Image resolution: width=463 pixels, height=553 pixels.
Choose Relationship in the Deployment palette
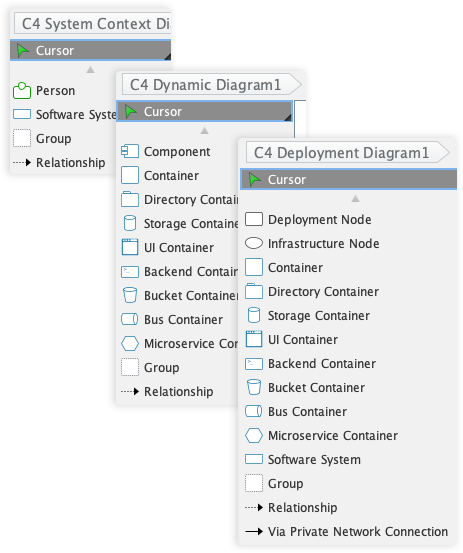pyautogui.click(x=291, y=507)
